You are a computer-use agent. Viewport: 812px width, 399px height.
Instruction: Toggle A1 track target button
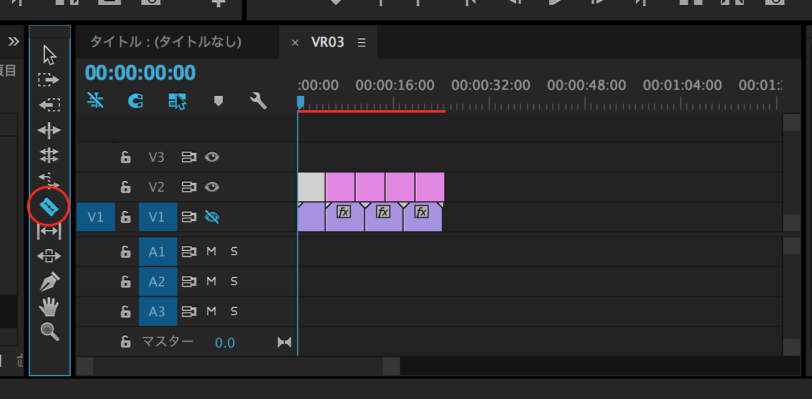157,252
